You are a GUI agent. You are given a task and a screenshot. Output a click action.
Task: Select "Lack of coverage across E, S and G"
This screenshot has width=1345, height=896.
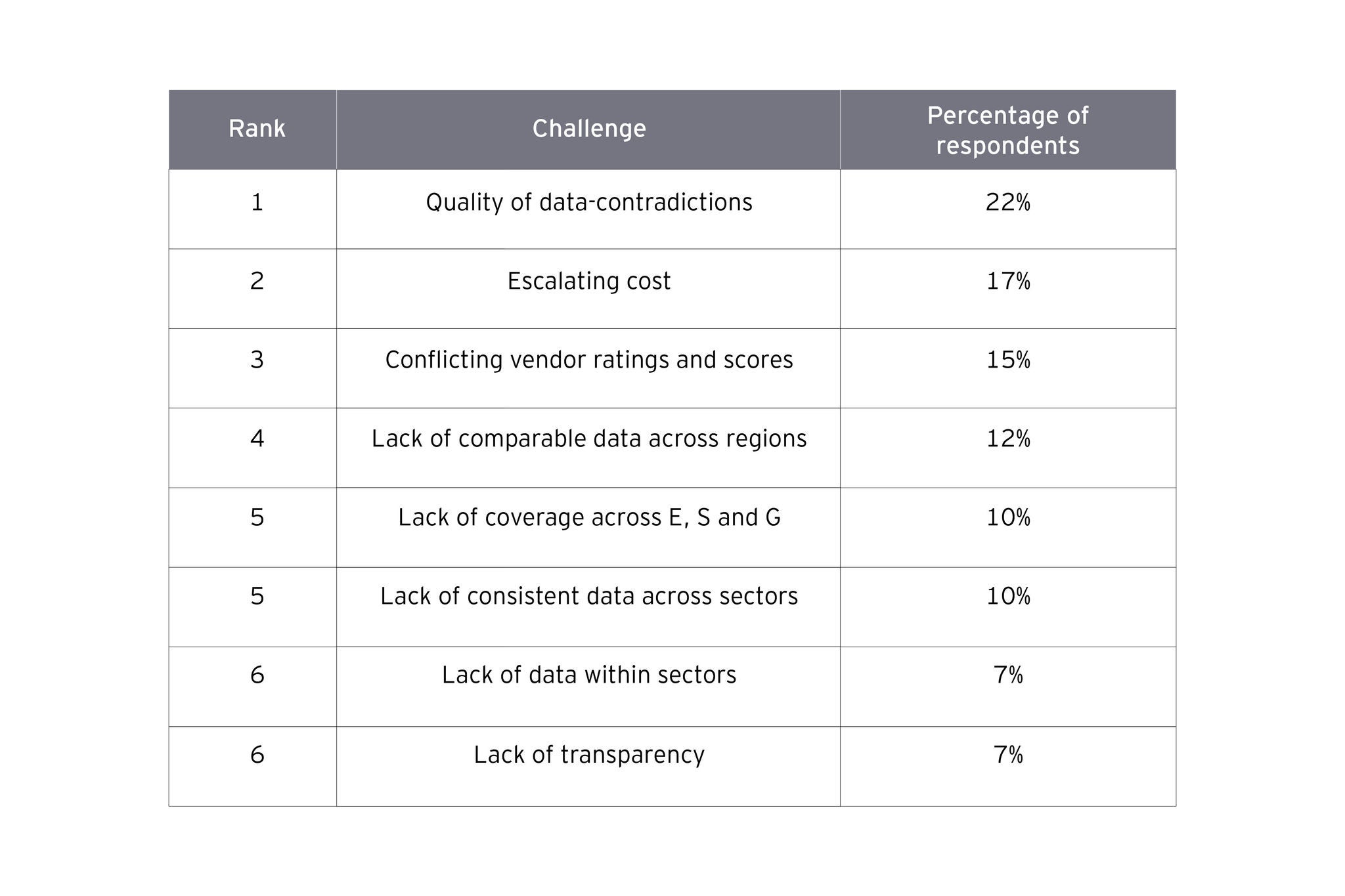coord(588,517)
